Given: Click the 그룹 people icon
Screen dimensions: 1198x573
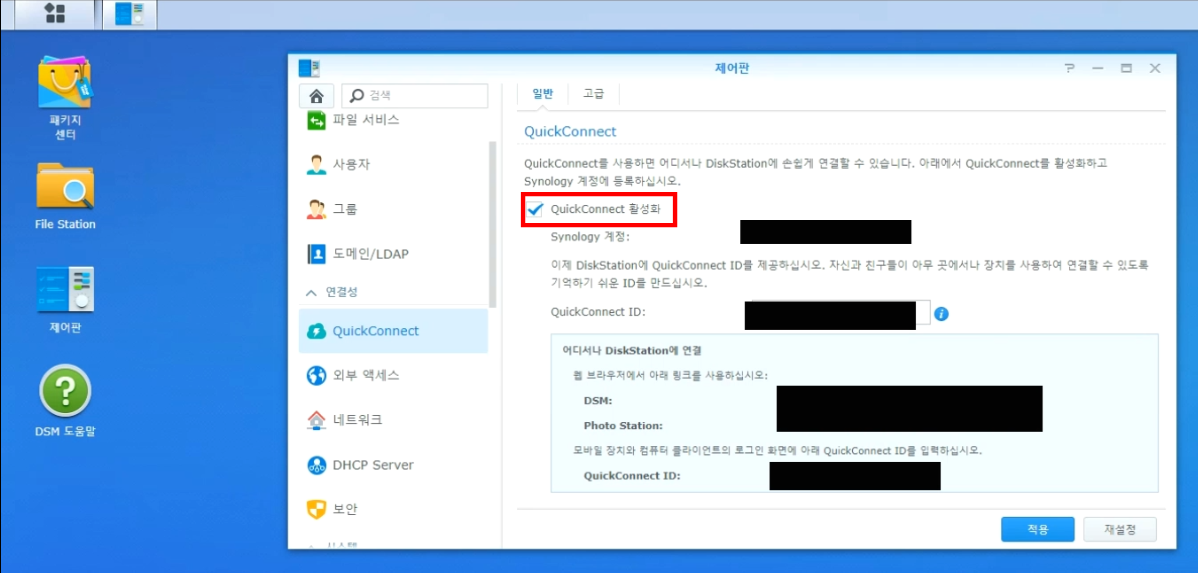Looking at the screenshot, I should click(316, 209).
